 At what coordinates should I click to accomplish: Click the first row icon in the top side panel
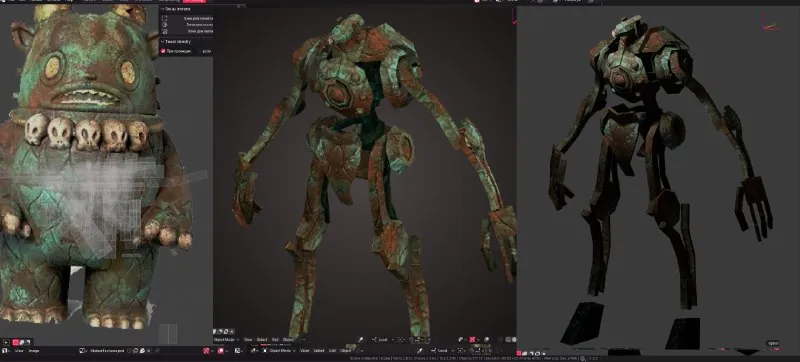[164, 18]
